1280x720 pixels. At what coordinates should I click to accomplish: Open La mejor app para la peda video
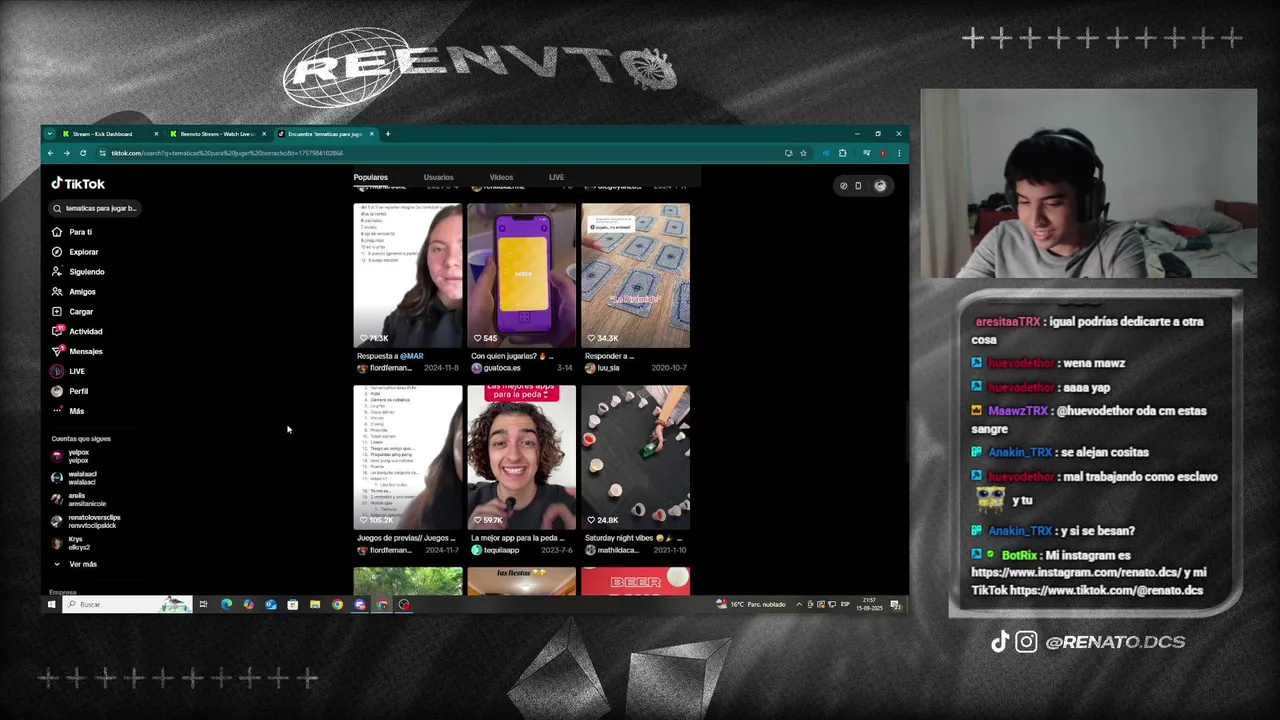[521, 457]
